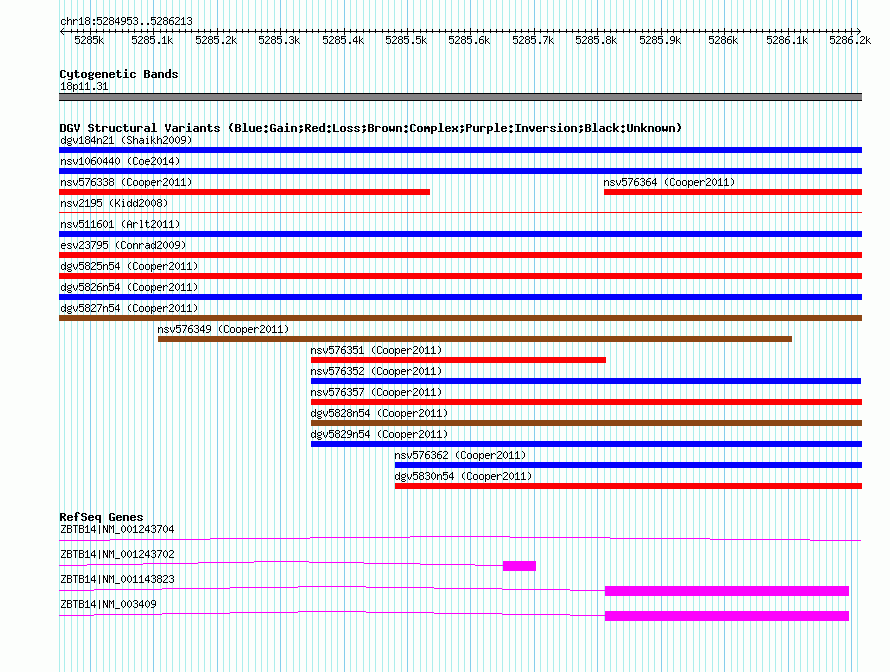Select the dgv5827n54 (Cooper2011) label
890x672 pixels.
click(129, 308)
